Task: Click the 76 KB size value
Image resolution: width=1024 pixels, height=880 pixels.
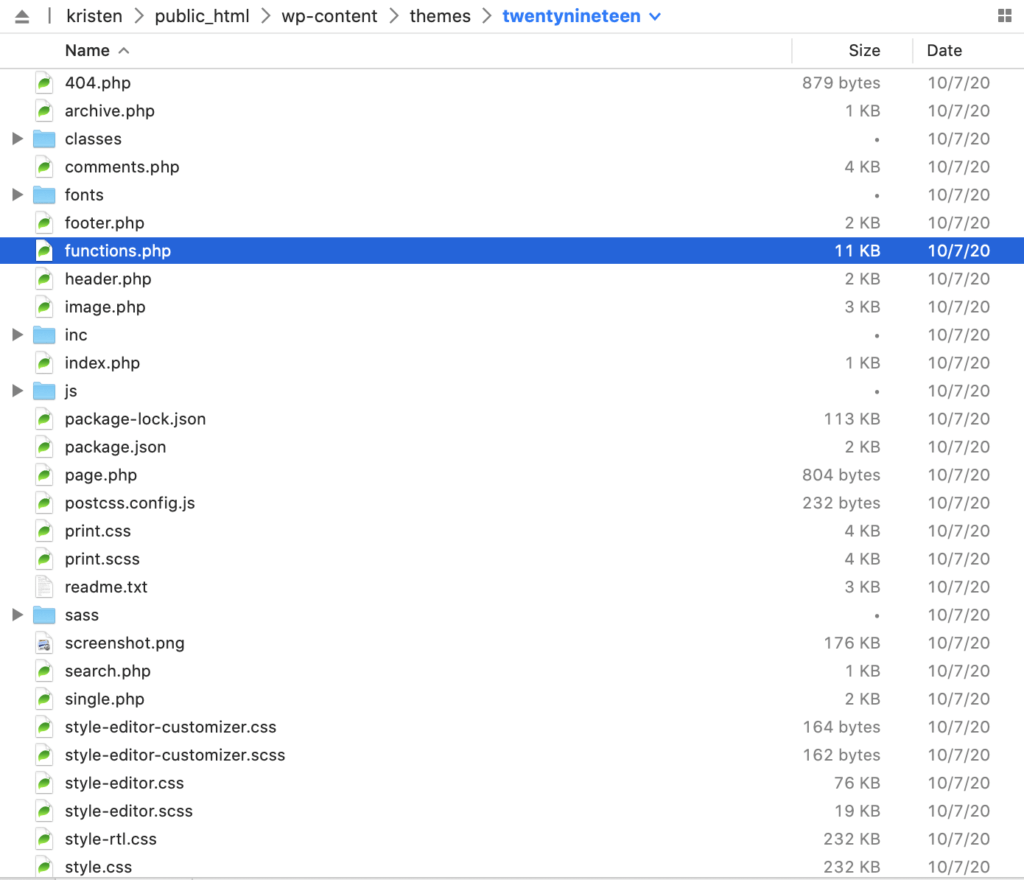Action: [x=857, y=783]
